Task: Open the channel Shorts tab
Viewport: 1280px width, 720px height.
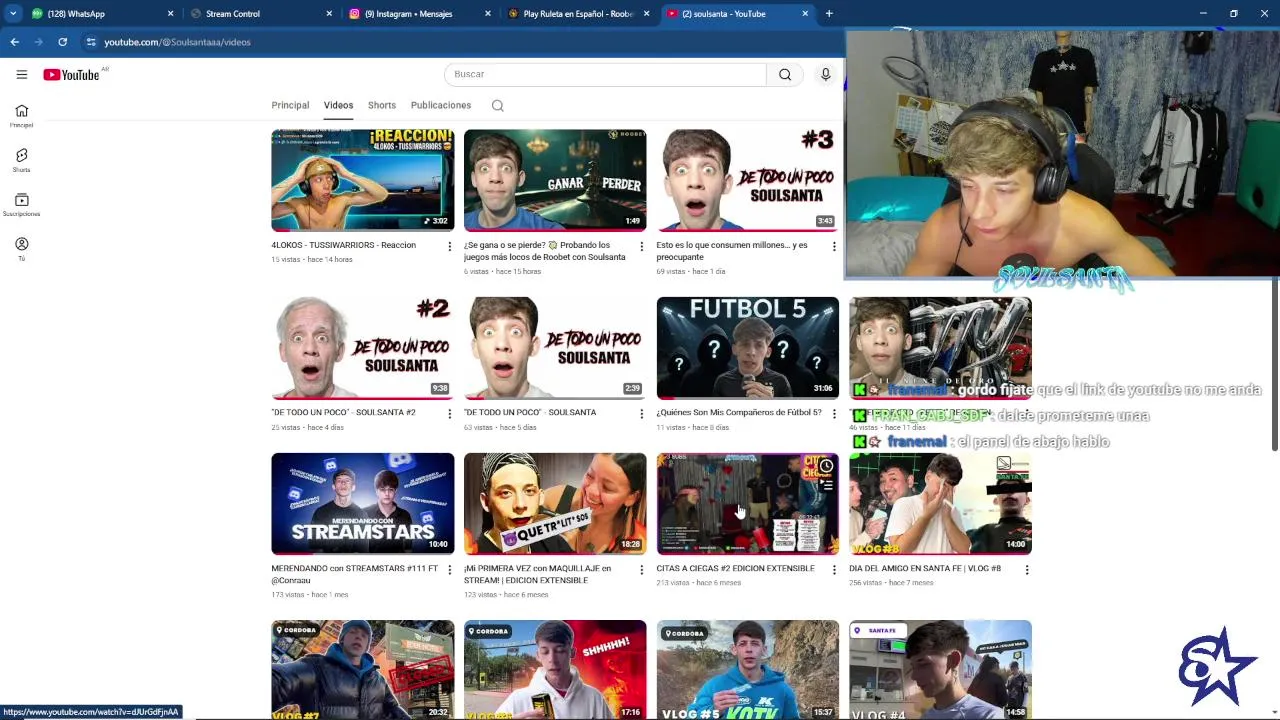Action: click(x=382, y=105)
